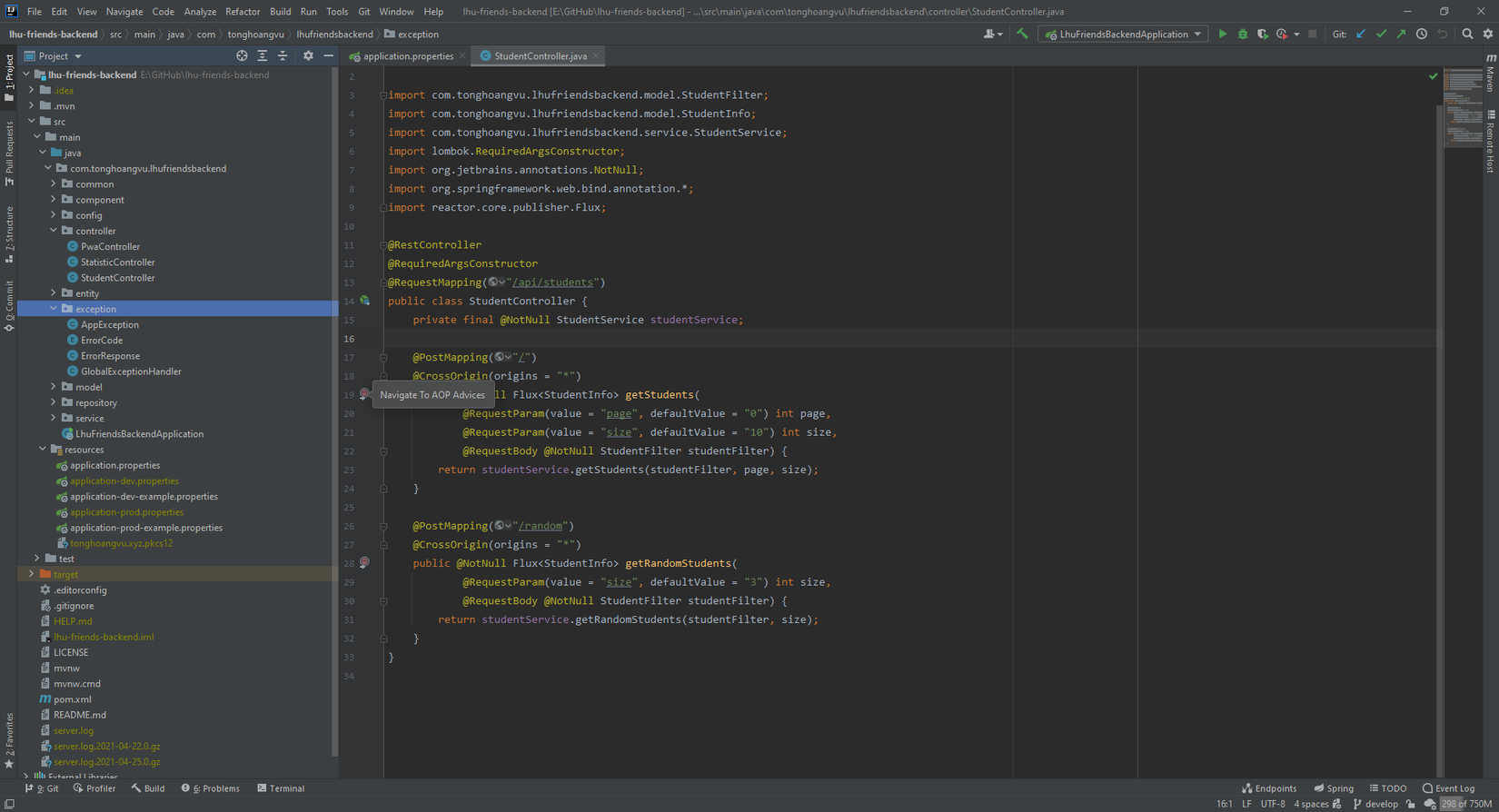Switch to the application.properties editor tab
Viewport: 1499px width, 812px height.
[407, 56]
